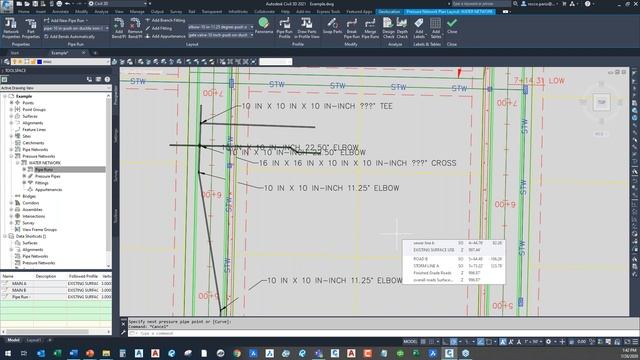Select Appurtenances in the tree
The width and height of the screenshot is (640, 360).
[48, 190]
